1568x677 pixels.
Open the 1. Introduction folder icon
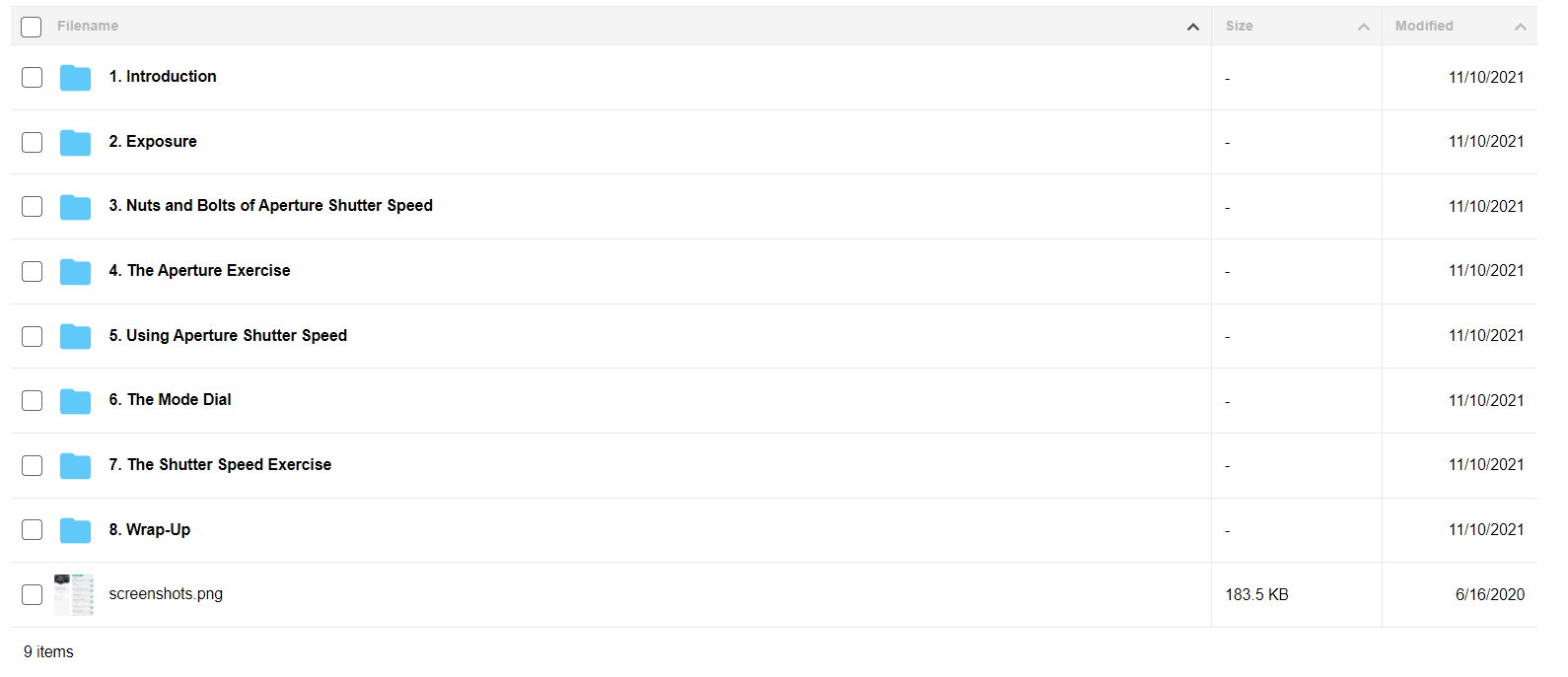(75, 78)
